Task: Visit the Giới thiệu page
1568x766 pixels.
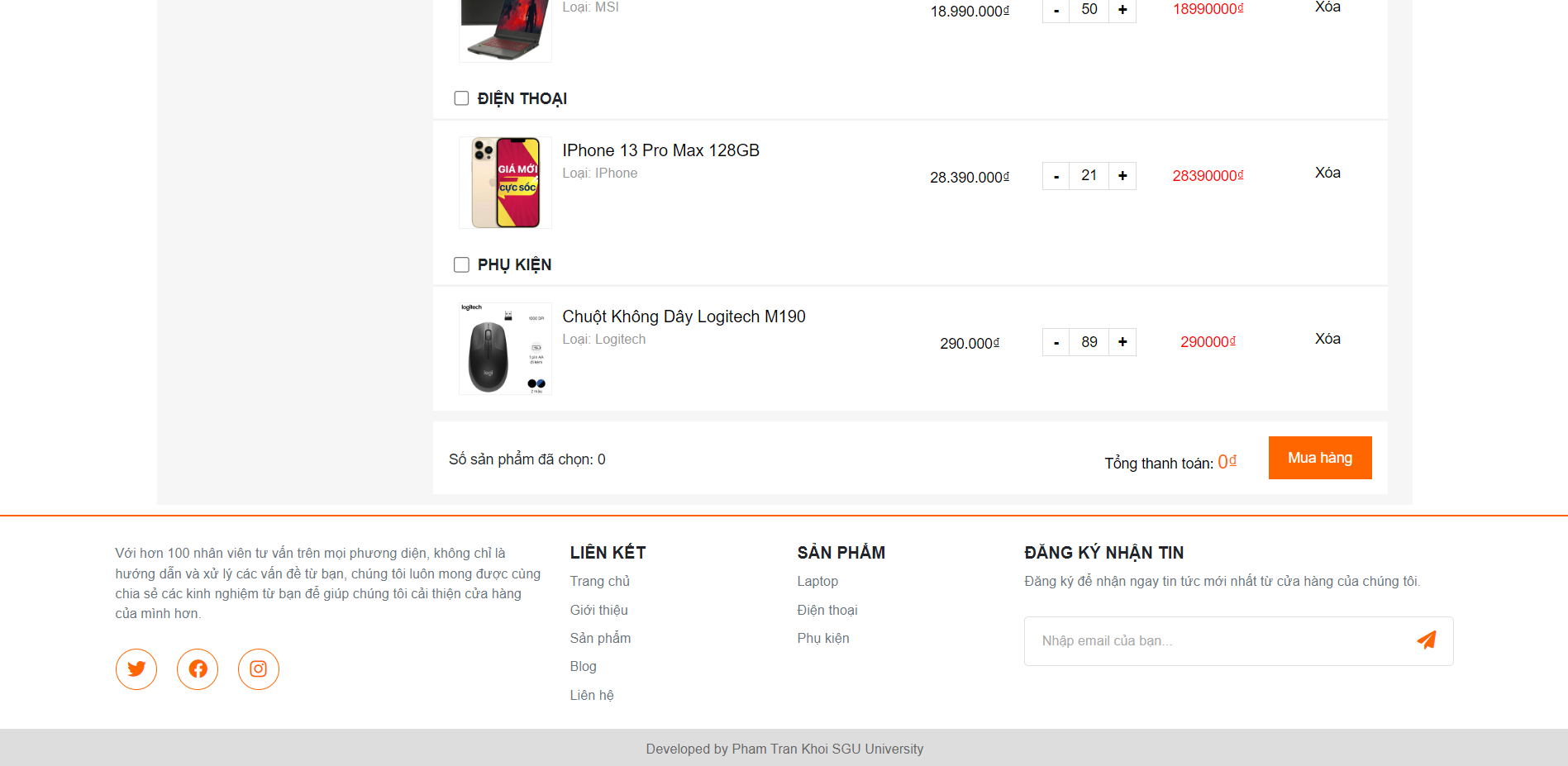Action: click(x=598, y=610)
